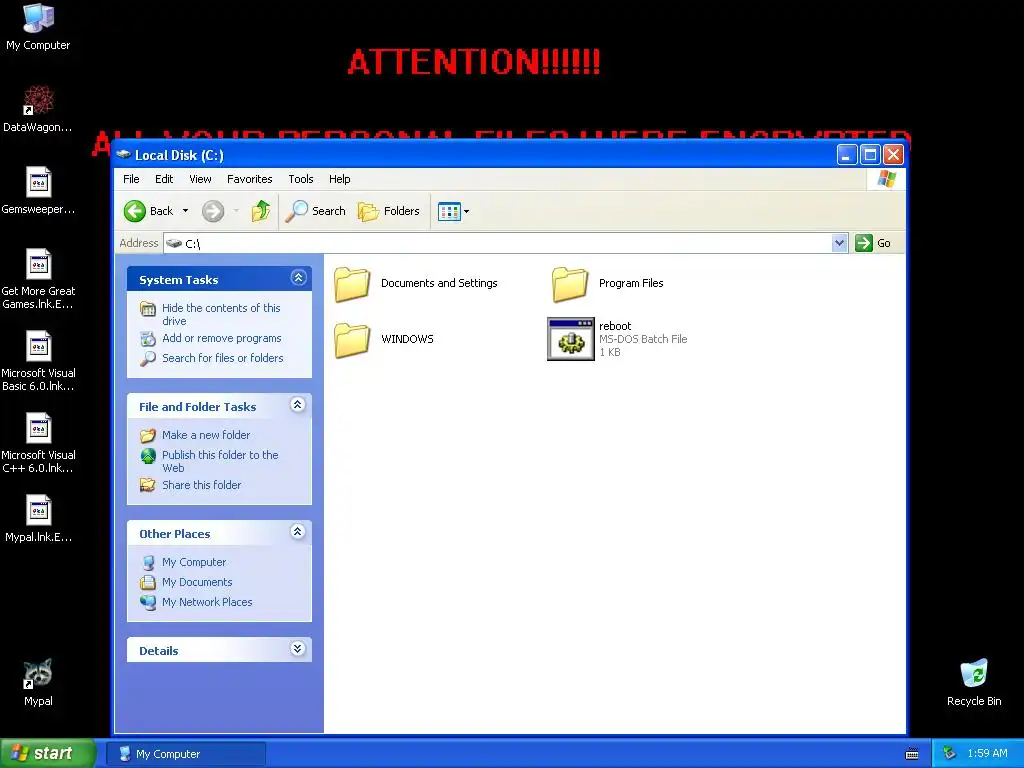
Task: Select the Mypal raccoon desktop shortcut
Action: 38,674
